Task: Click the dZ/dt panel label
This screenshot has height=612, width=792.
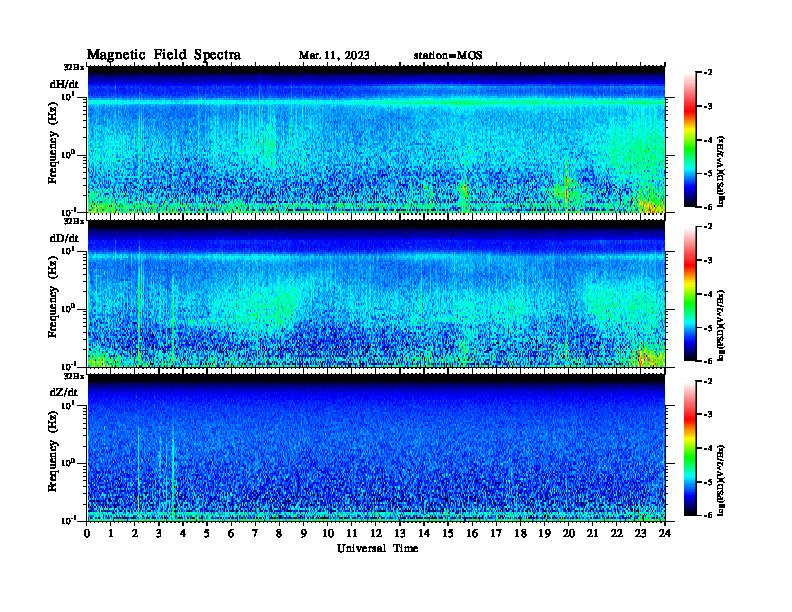Action: click(x=64, y=392)
